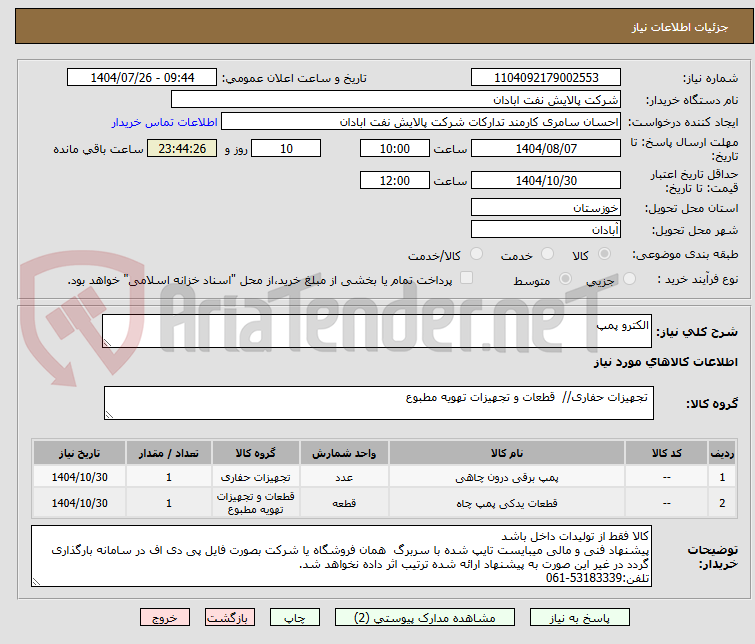The width and height of the screenshot is (755, 644).
Task: Click the price validity date 1404/10/30 field
Action: (546, 181)
